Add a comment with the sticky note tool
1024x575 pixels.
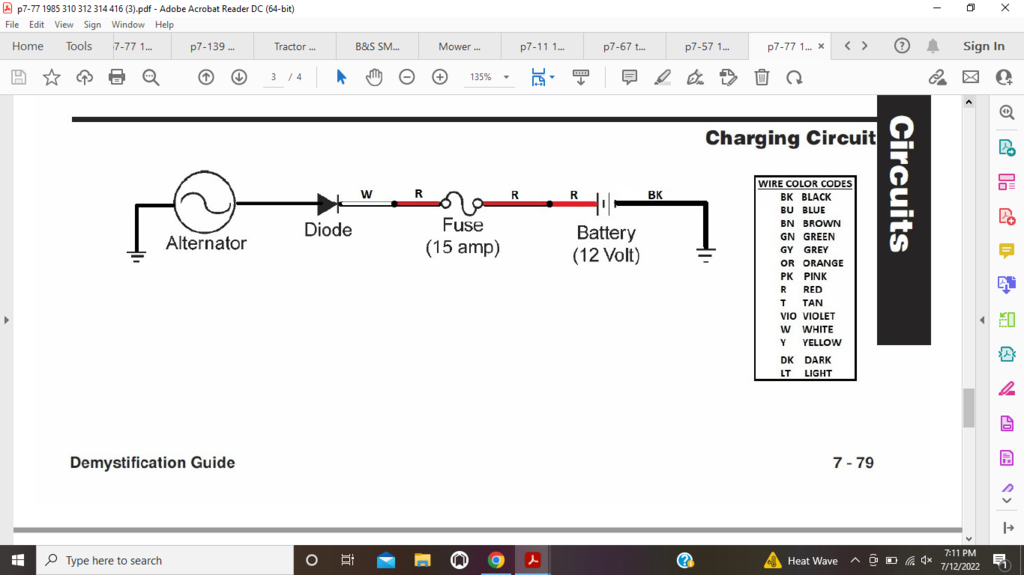(629, 77)
